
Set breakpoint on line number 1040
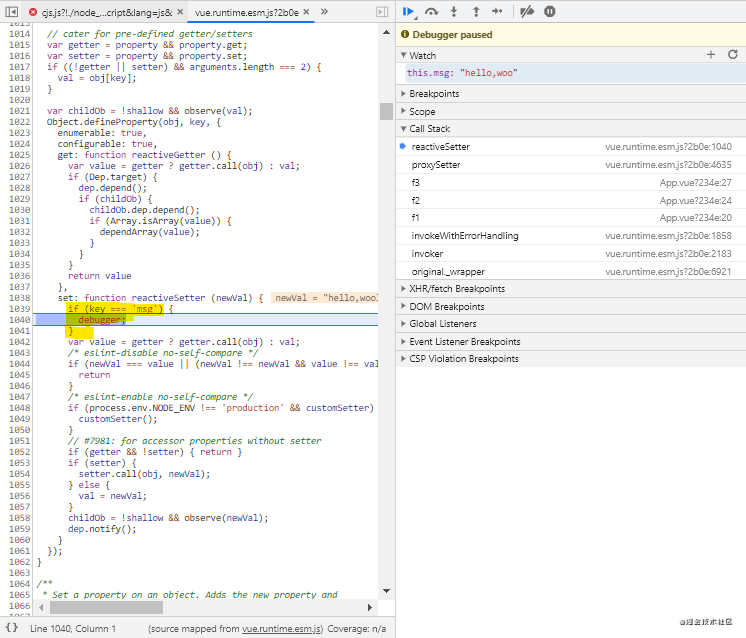(x=20, y=320)
